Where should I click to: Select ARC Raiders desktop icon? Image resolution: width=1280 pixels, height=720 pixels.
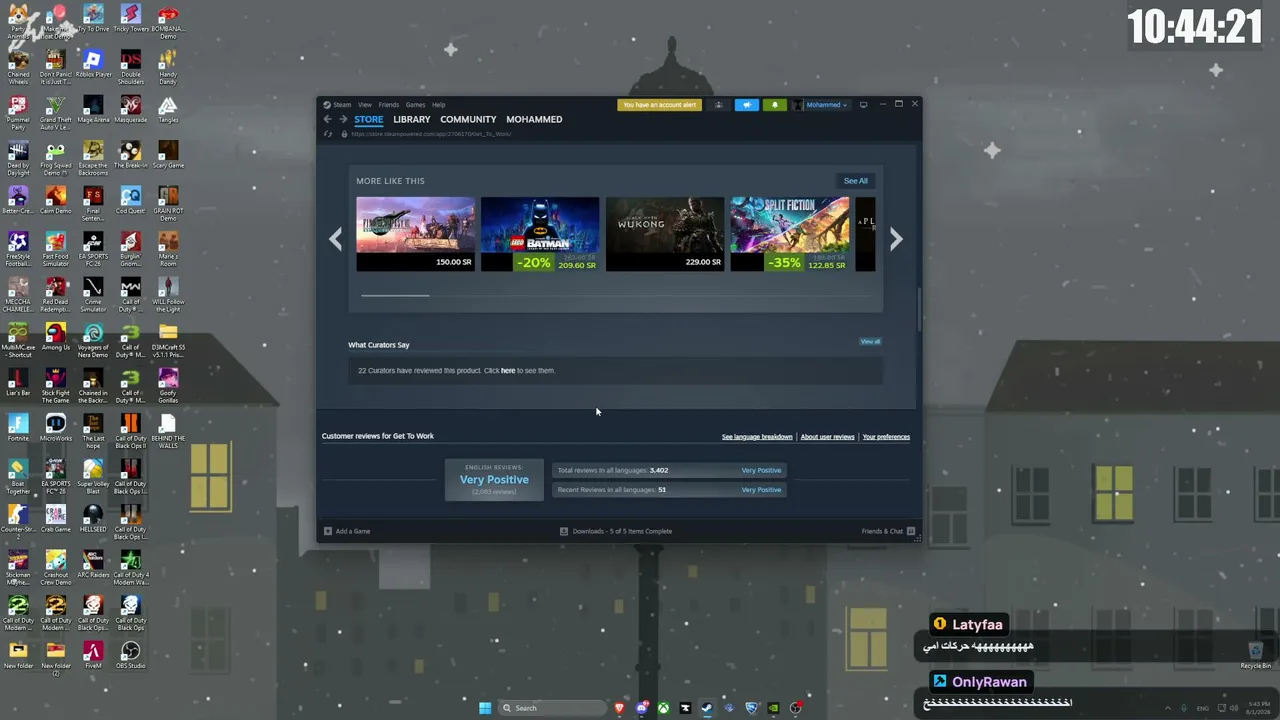coord(93,564)
